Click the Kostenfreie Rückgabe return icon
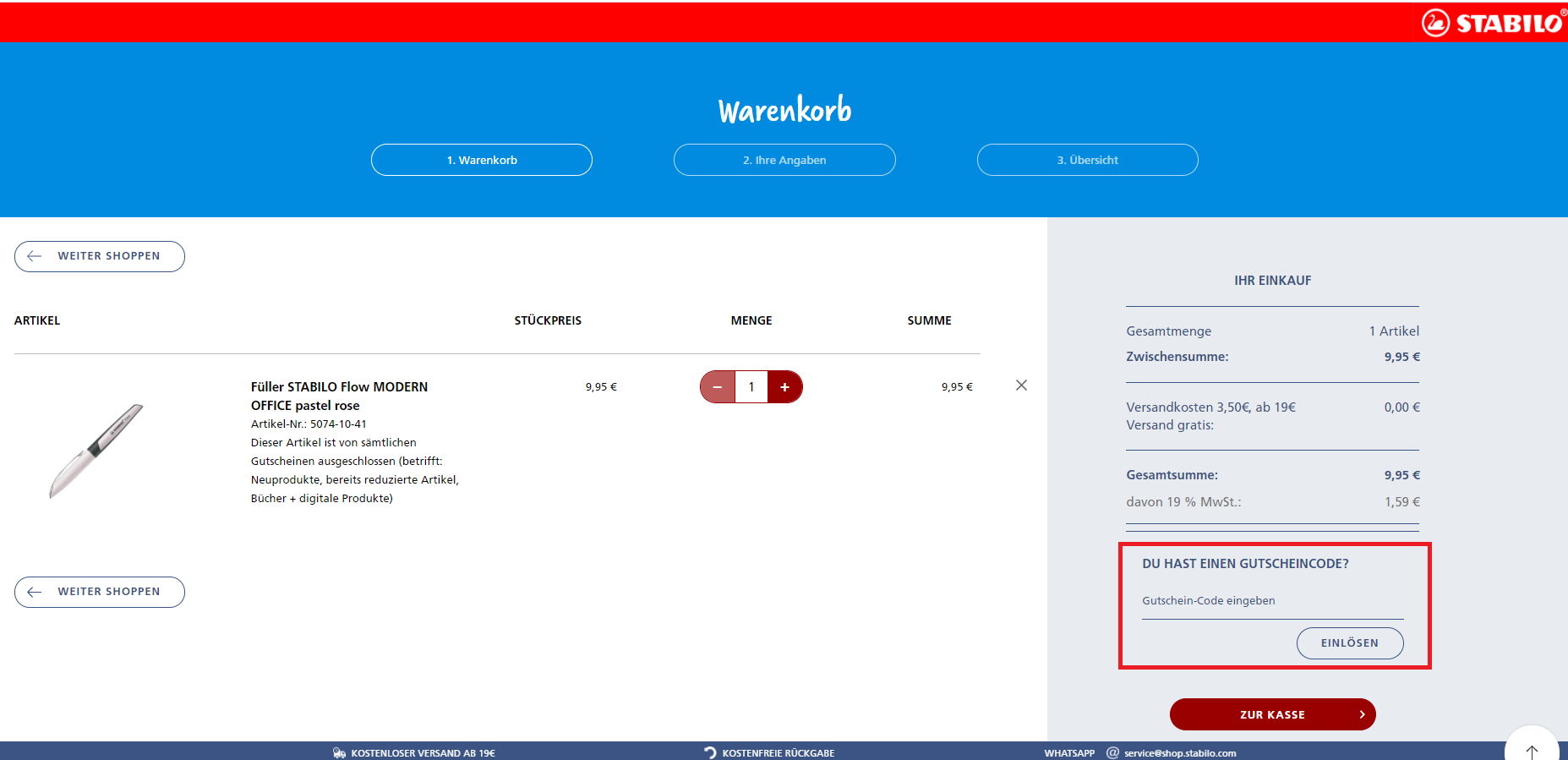Screen dimensions: 1568x760 tap(710, 752)
